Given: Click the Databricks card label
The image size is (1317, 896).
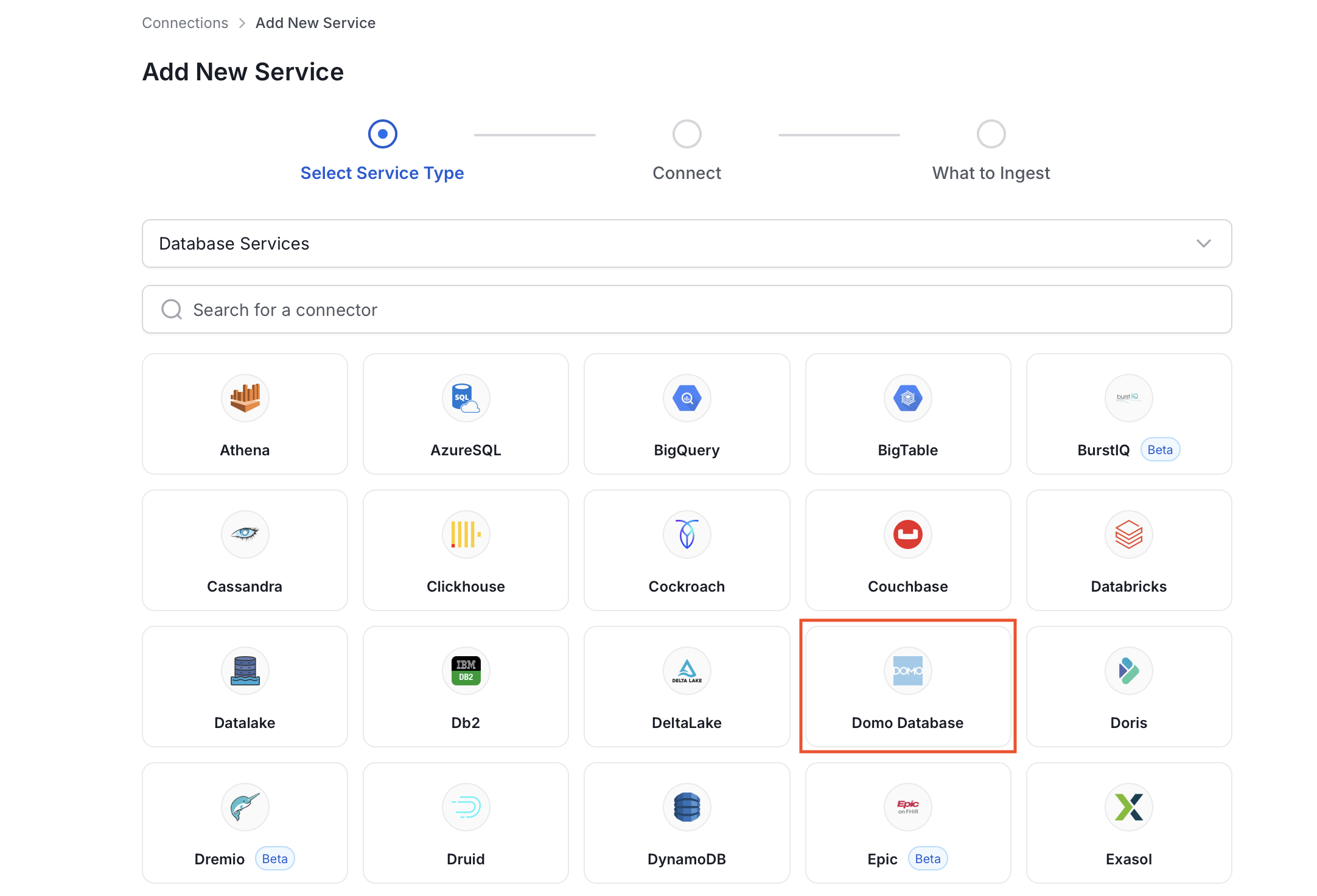Looking at the screenshot, I should [x=1128, y=586].
